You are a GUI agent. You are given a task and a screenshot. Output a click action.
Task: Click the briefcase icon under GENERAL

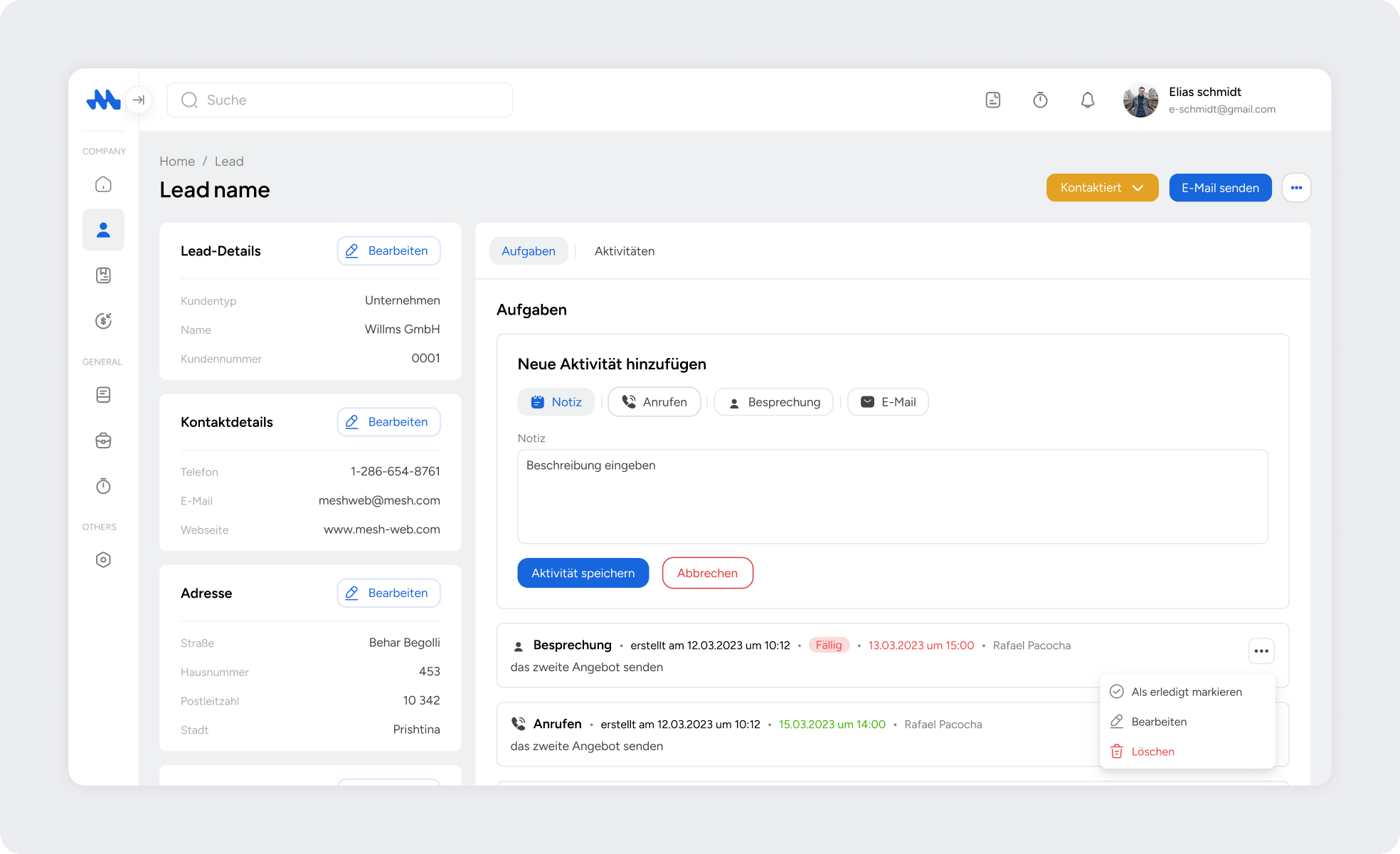coord(103,441)
